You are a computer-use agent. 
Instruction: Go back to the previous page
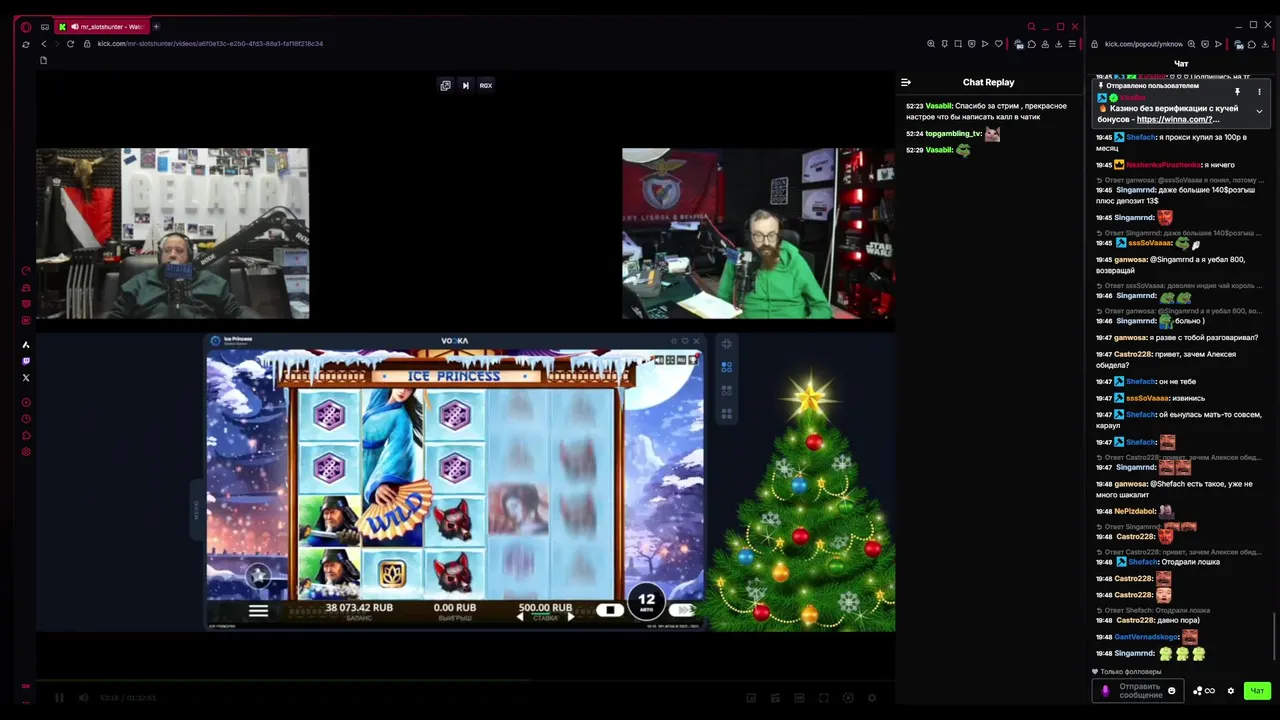click(43, 44)
